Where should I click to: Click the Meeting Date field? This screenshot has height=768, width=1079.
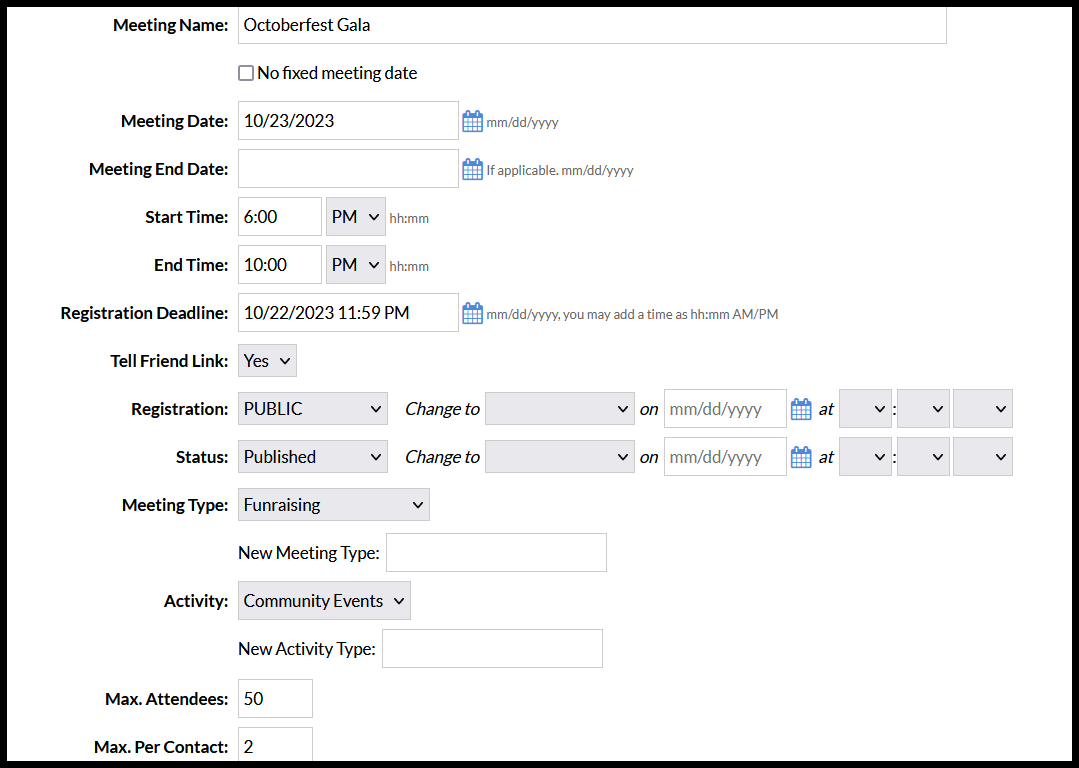tap(348, 120)
